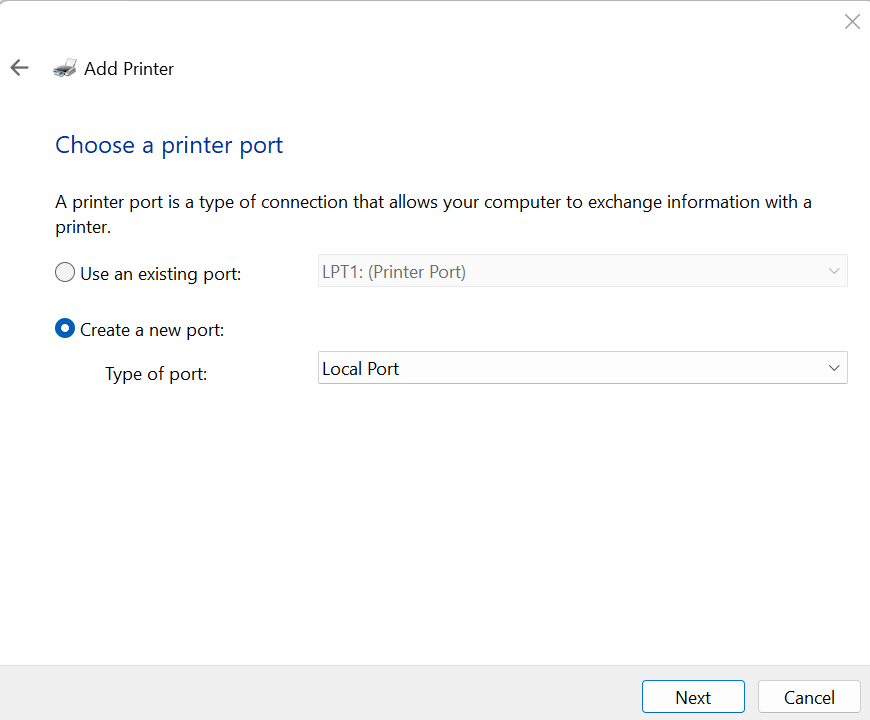This screenshot has width=870, height=720.
Task: Click the 'Use an existing port:' label text
Action: click(x=160, y=273)
